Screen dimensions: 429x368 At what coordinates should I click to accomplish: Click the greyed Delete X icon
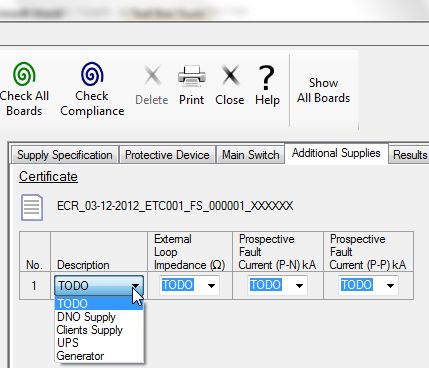point(152,75)
